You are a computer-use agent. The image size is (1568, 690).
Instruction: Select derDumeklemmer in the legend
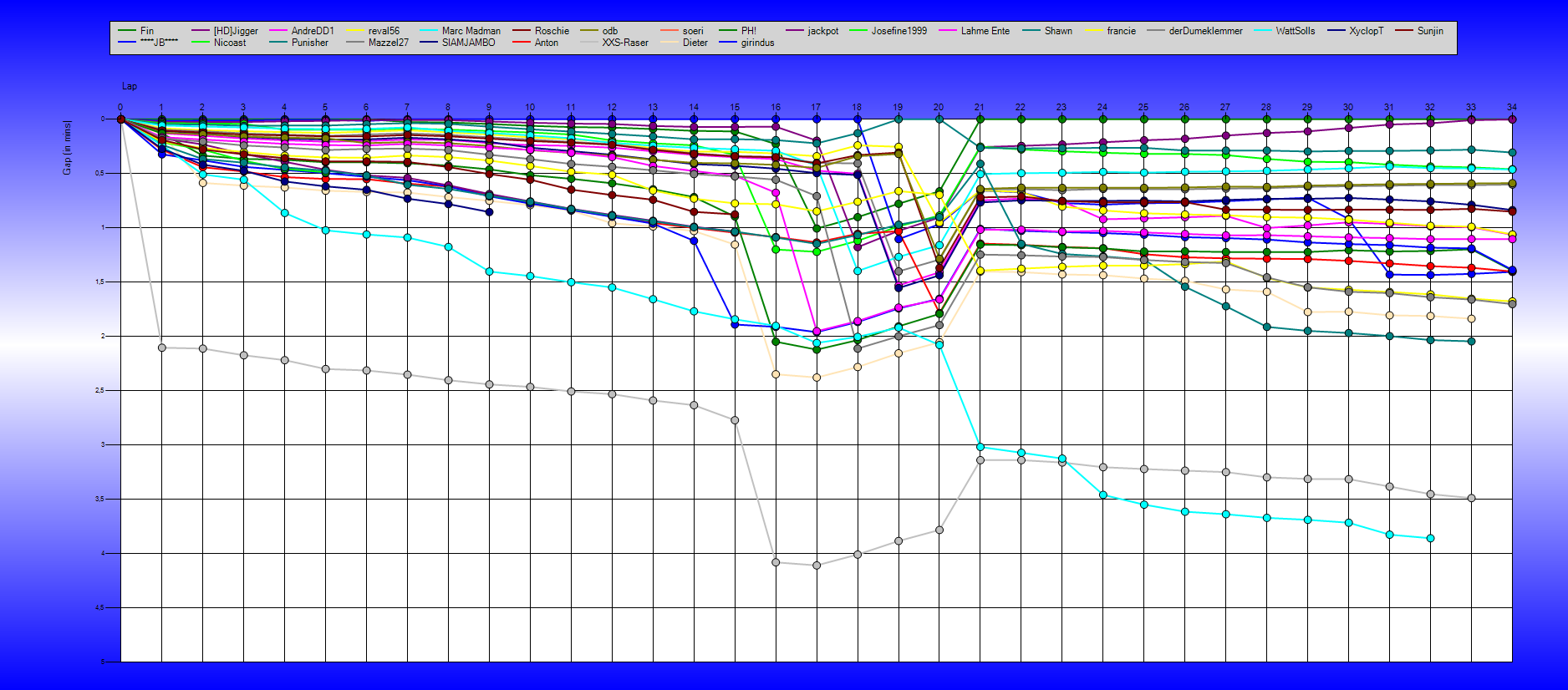[1205, 31]
